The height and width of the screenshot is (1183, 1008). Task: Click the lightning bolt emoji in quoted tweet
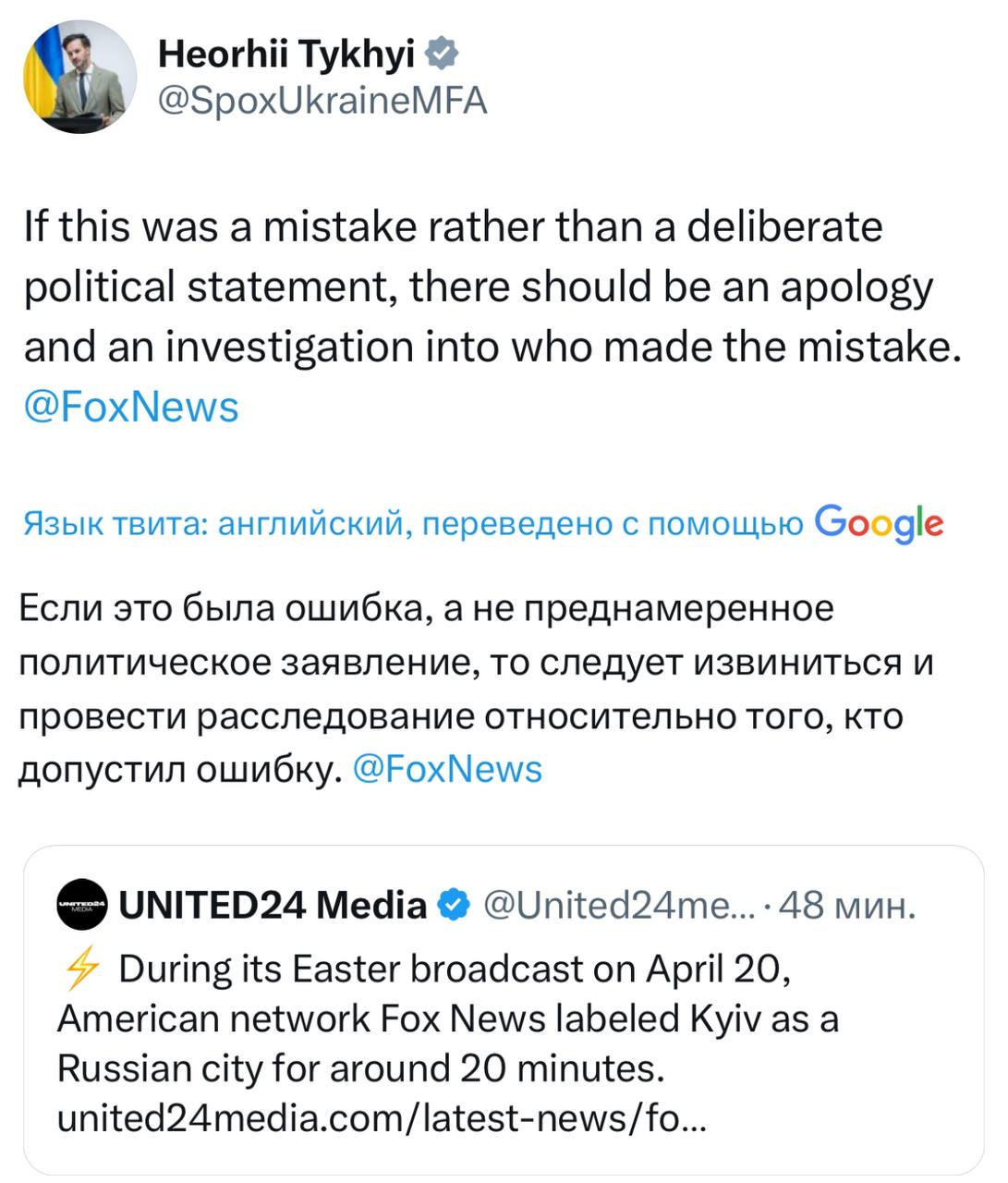[82, 969]
